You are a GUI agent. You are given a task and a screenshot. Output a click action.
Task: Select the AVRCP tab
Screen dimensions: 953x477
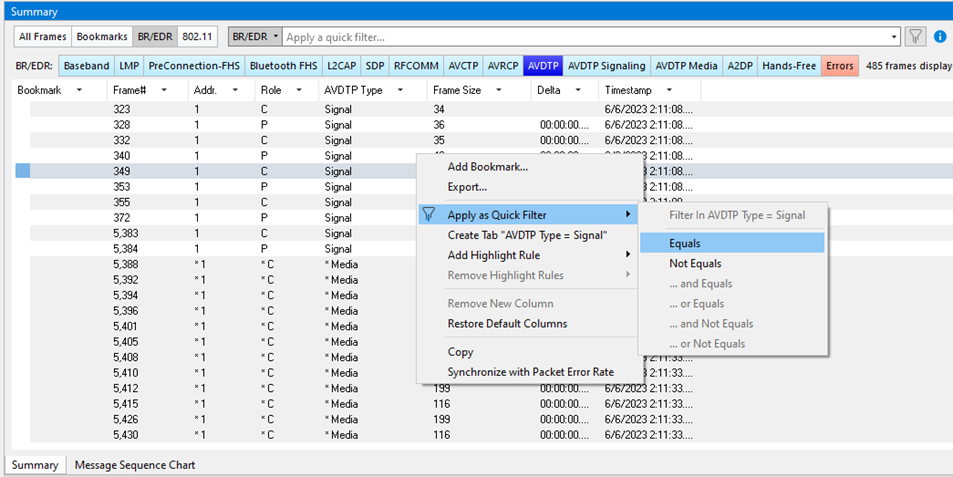tap(503, 66)
